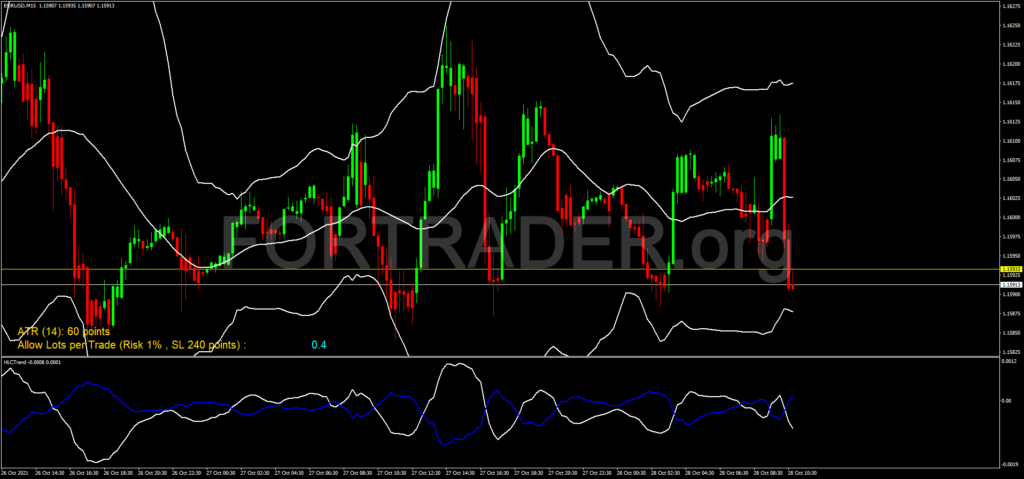The image size is (1024, 479).
Task: Click the cyan 0.4 lot size value
Action: click(319, 344)
